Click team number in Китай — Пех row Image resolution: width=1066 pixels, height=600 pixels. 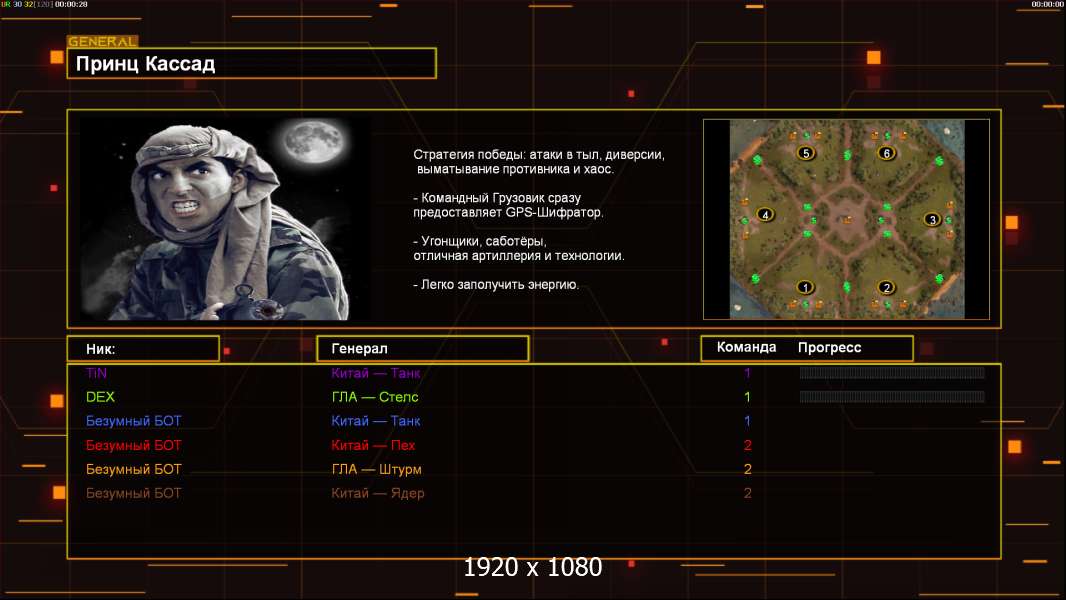pos(748,445)
